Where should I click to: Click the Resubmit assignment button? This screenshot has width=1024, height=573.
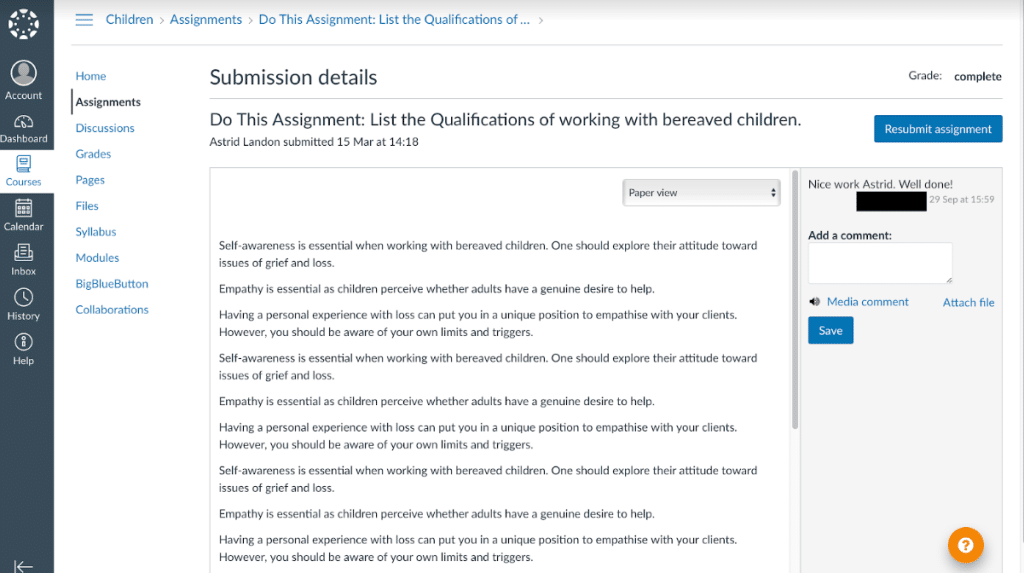(x=937, y=129)
